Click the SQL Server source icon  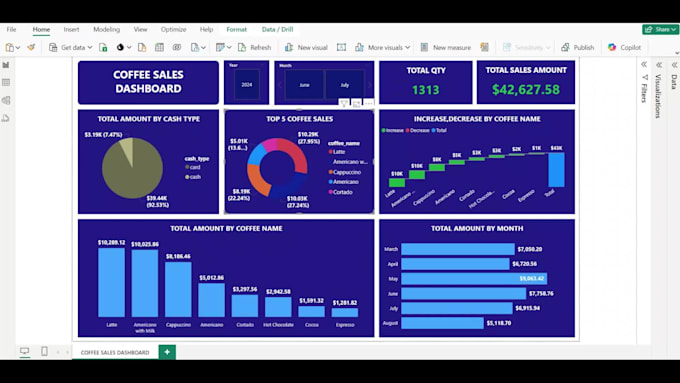tap(142, 47)
